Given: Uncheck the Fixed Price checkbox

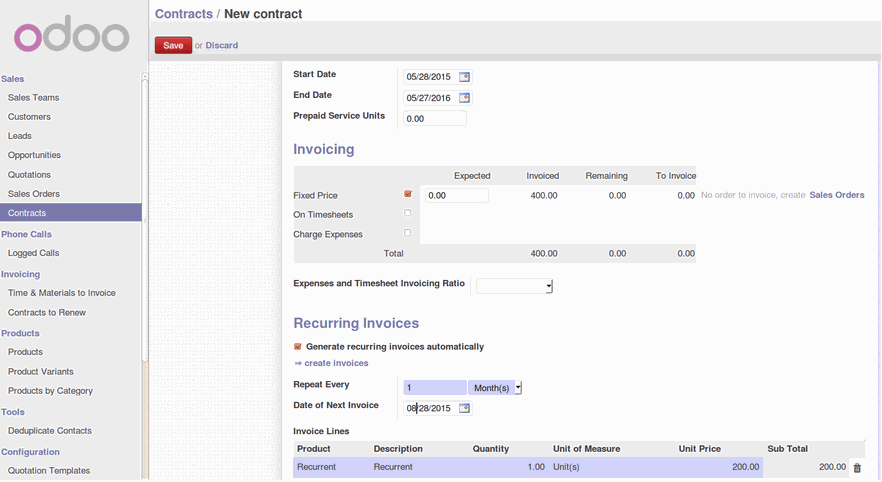Looking at the screenshot, I should pos(408,194).
